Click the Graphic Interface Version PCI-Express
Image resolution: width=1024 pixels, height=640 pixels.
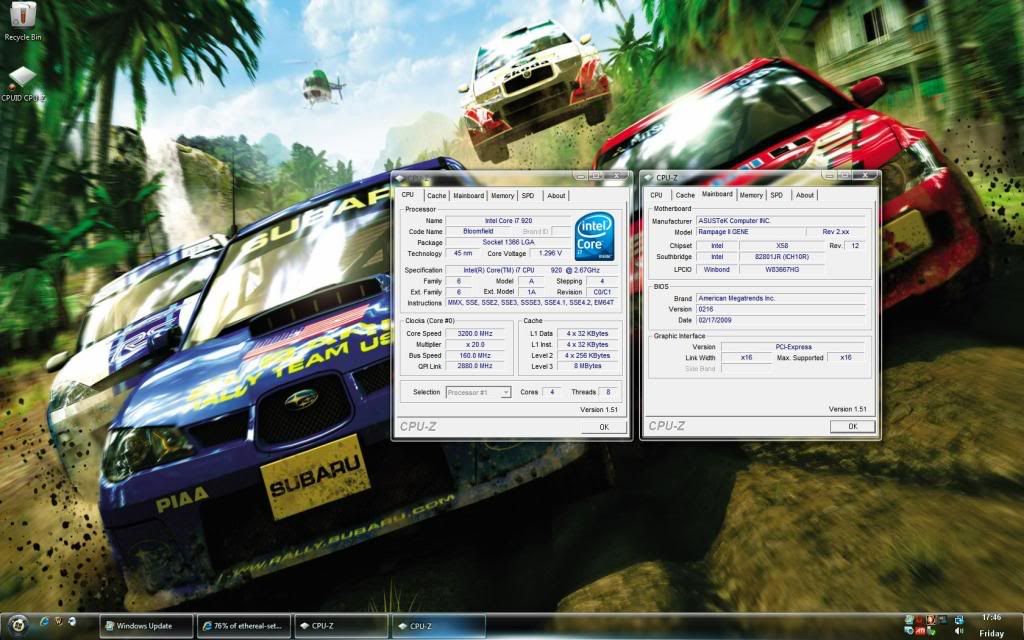coord(794,347)
